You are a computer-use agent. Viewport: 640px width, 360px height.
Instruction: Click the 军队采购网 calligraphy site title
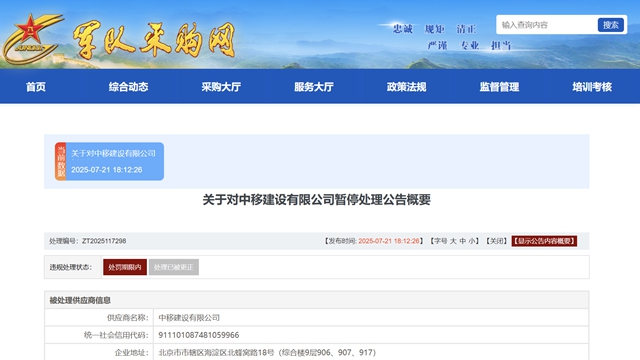click(154, 39)
